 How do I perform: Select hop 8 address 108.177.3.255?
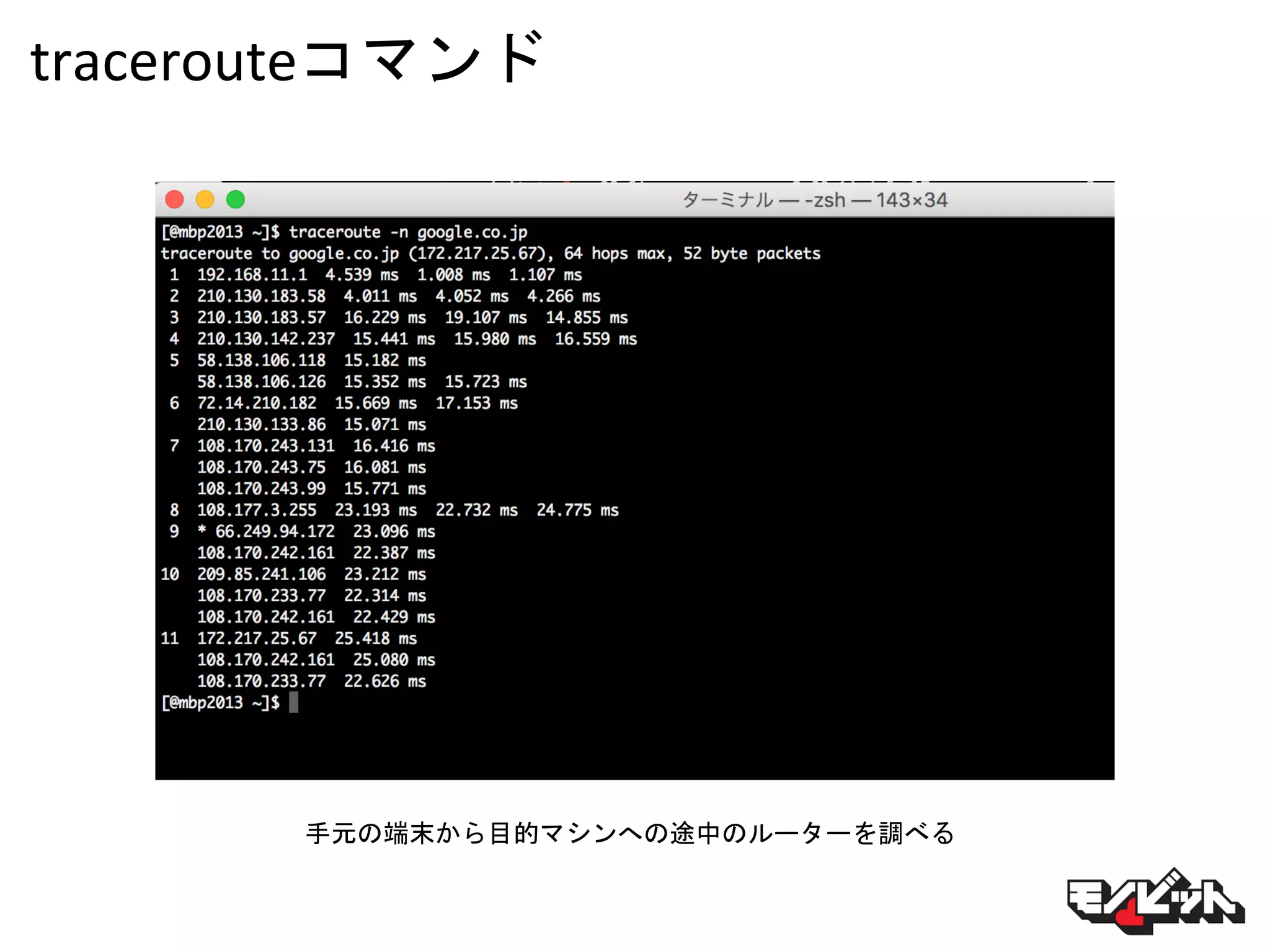click(x=257, y=510)
